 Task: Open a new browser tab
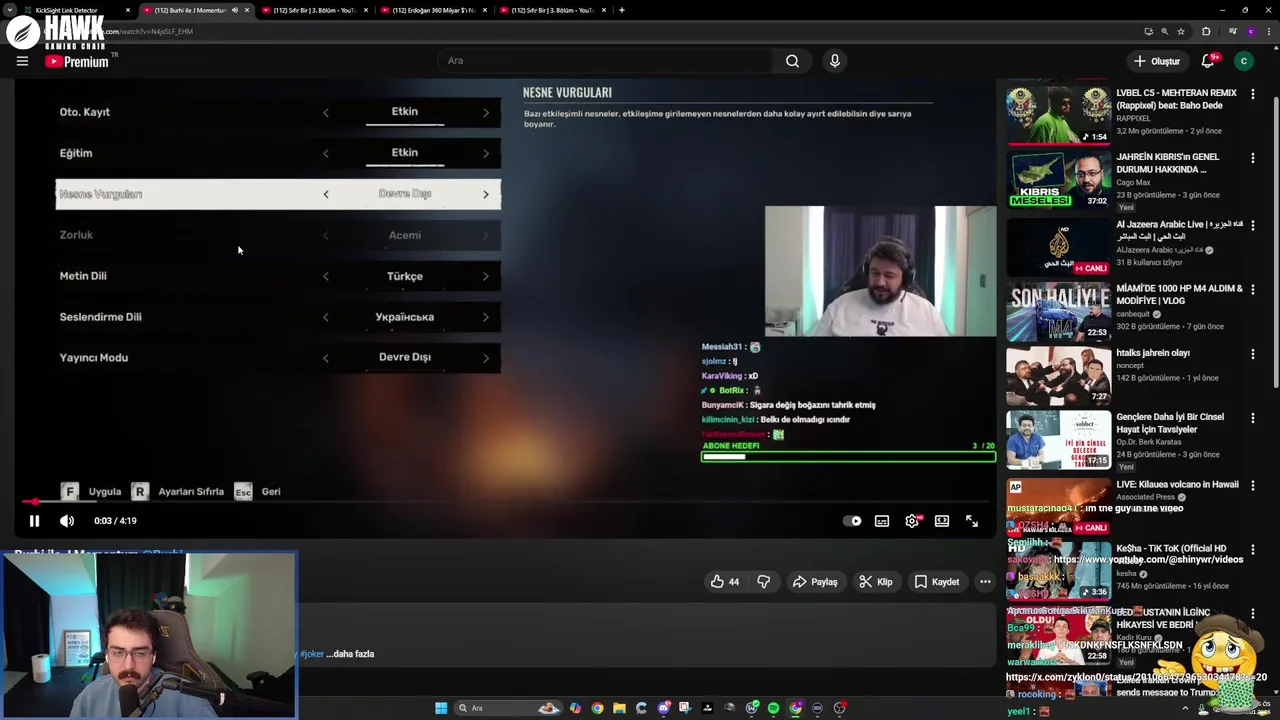point(622,10)
